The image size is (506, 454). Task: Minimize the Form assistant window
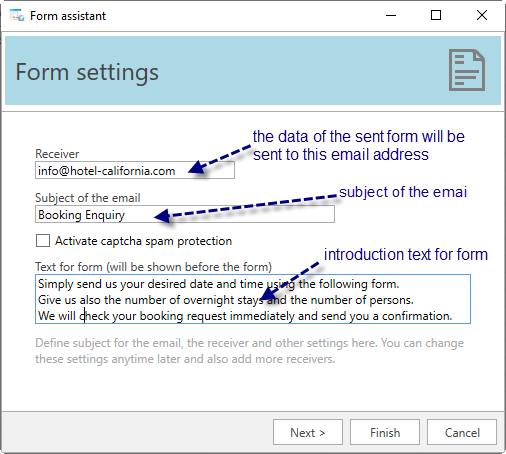point(391,15)
